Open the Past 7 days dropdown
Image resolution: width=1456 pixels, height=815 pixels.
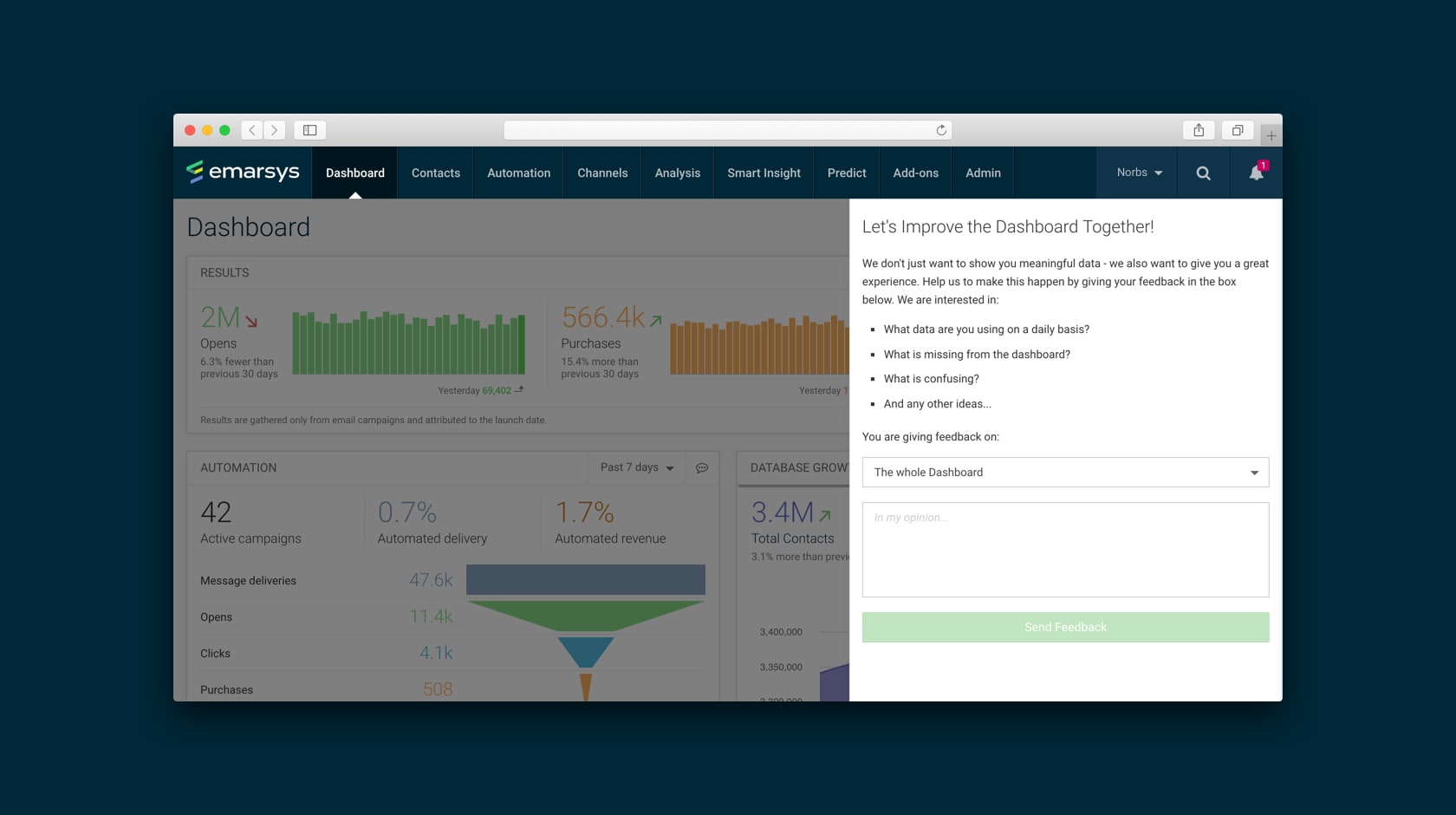tap(636, 467)
